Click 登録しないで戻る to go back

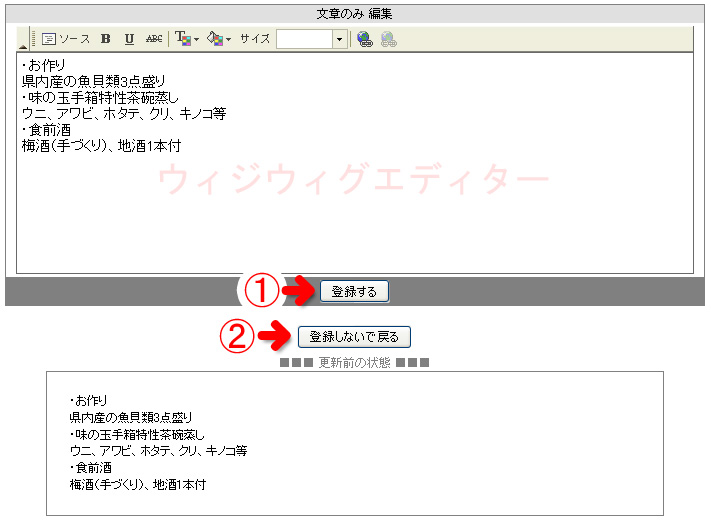tap(354, 337)
